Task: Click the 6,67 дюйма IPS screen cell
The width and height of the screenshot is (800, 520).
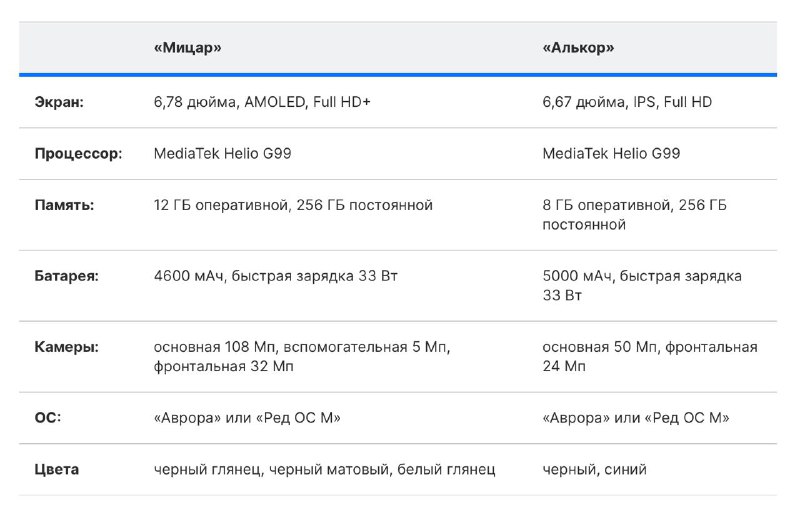Action: coord(627,102)
